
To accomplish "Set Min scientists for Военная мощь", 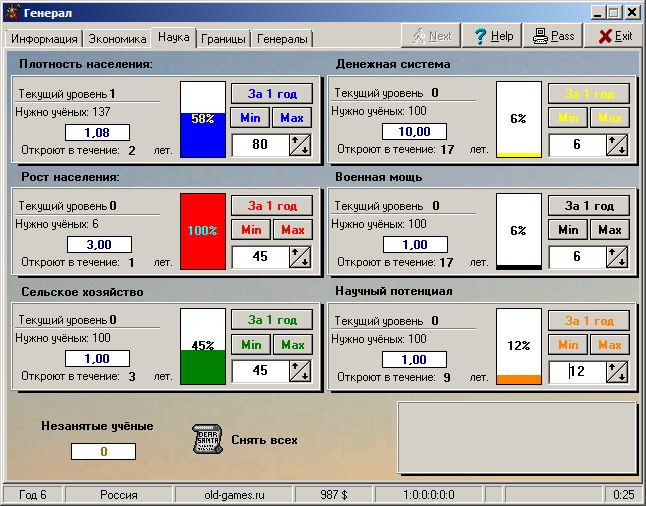I will [568, 230].
